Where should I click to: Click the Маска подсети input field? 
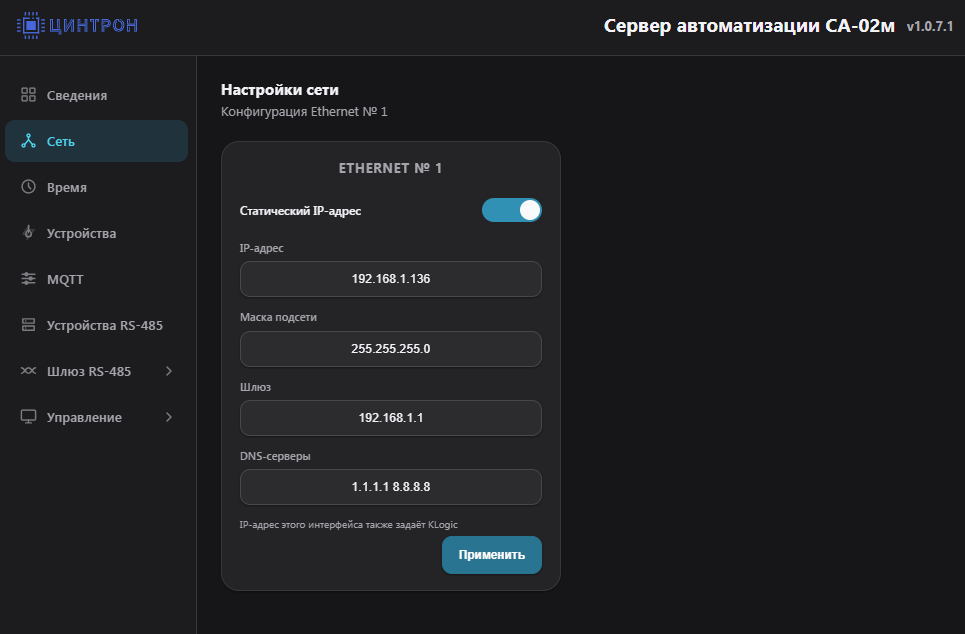pos(391,349)
